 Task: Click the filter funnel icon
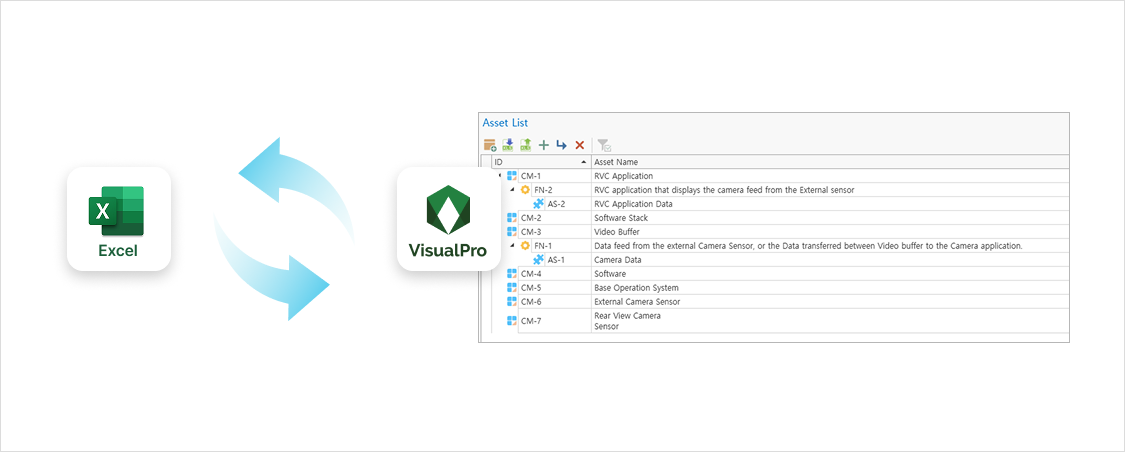click(x=604, y=145)
